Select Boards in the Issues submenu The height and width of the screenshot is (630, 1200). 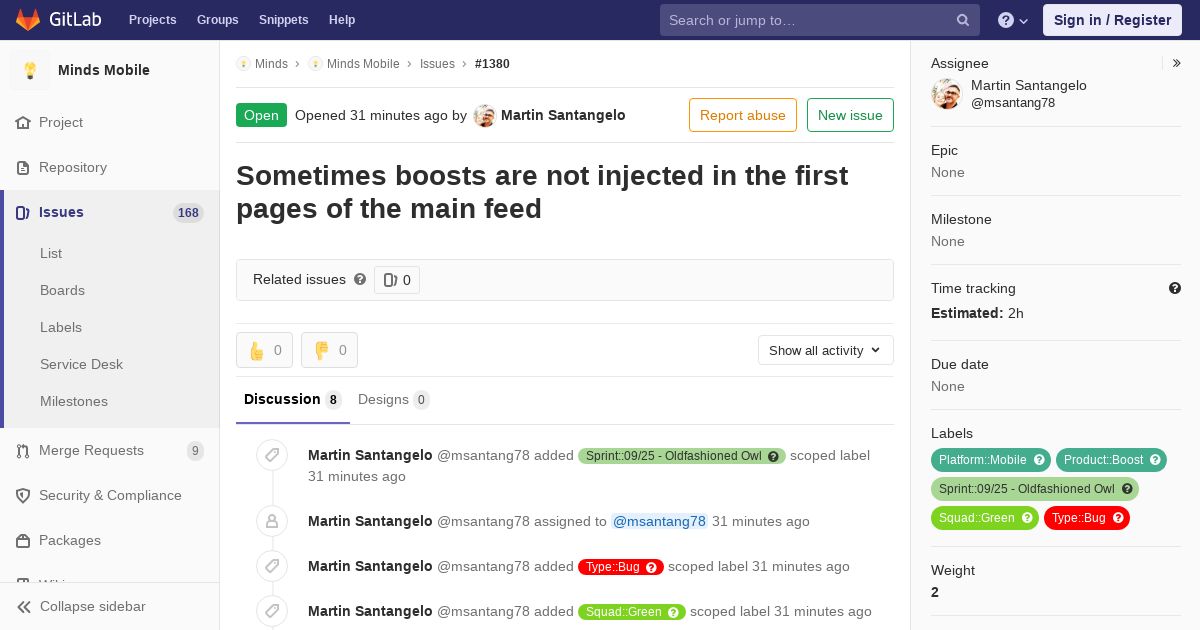(62, 290)
